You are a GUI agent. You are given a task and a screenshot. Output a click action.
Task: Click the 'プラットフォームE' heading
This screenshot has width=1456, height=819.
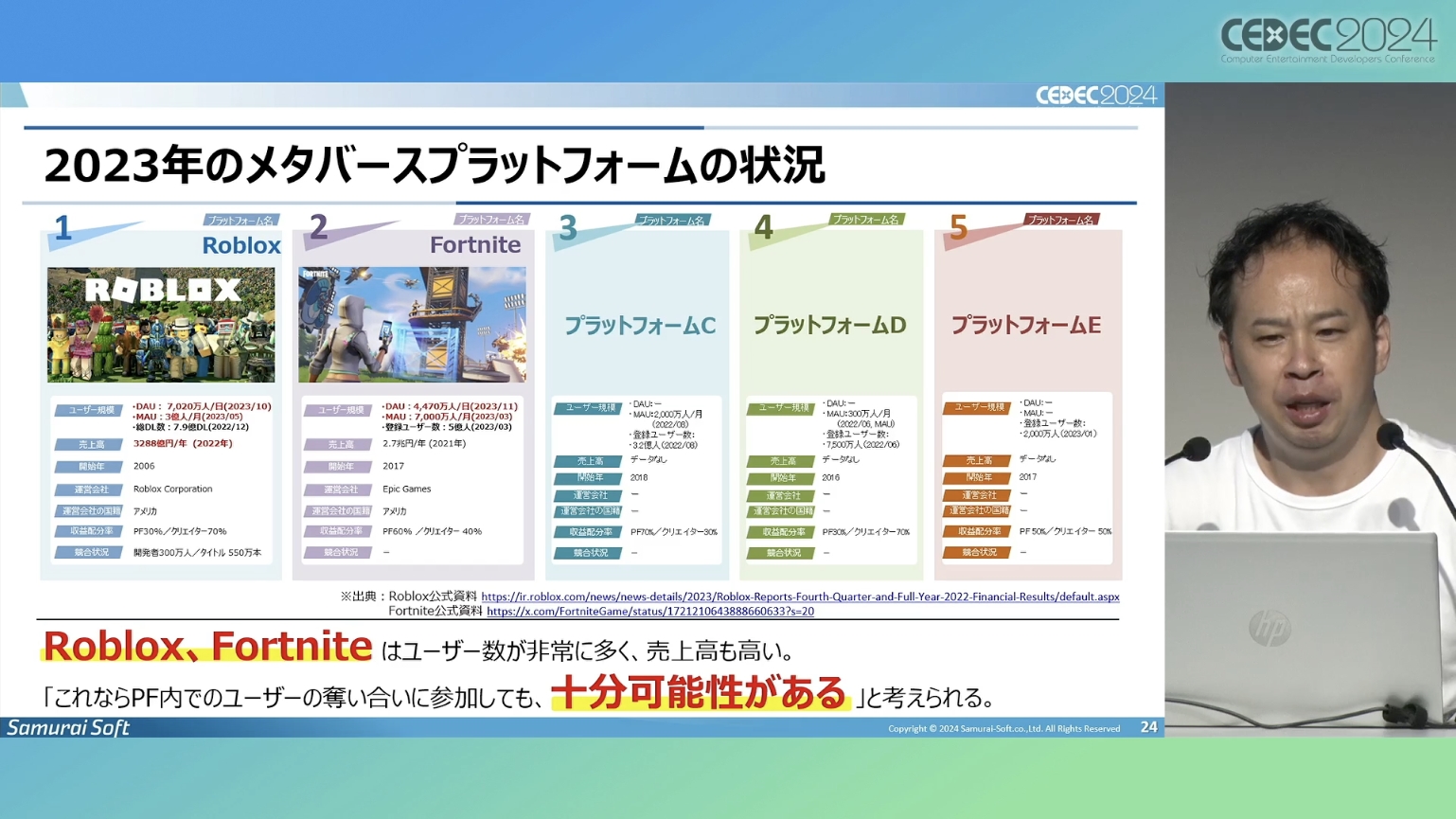[x=1026, y=326]
